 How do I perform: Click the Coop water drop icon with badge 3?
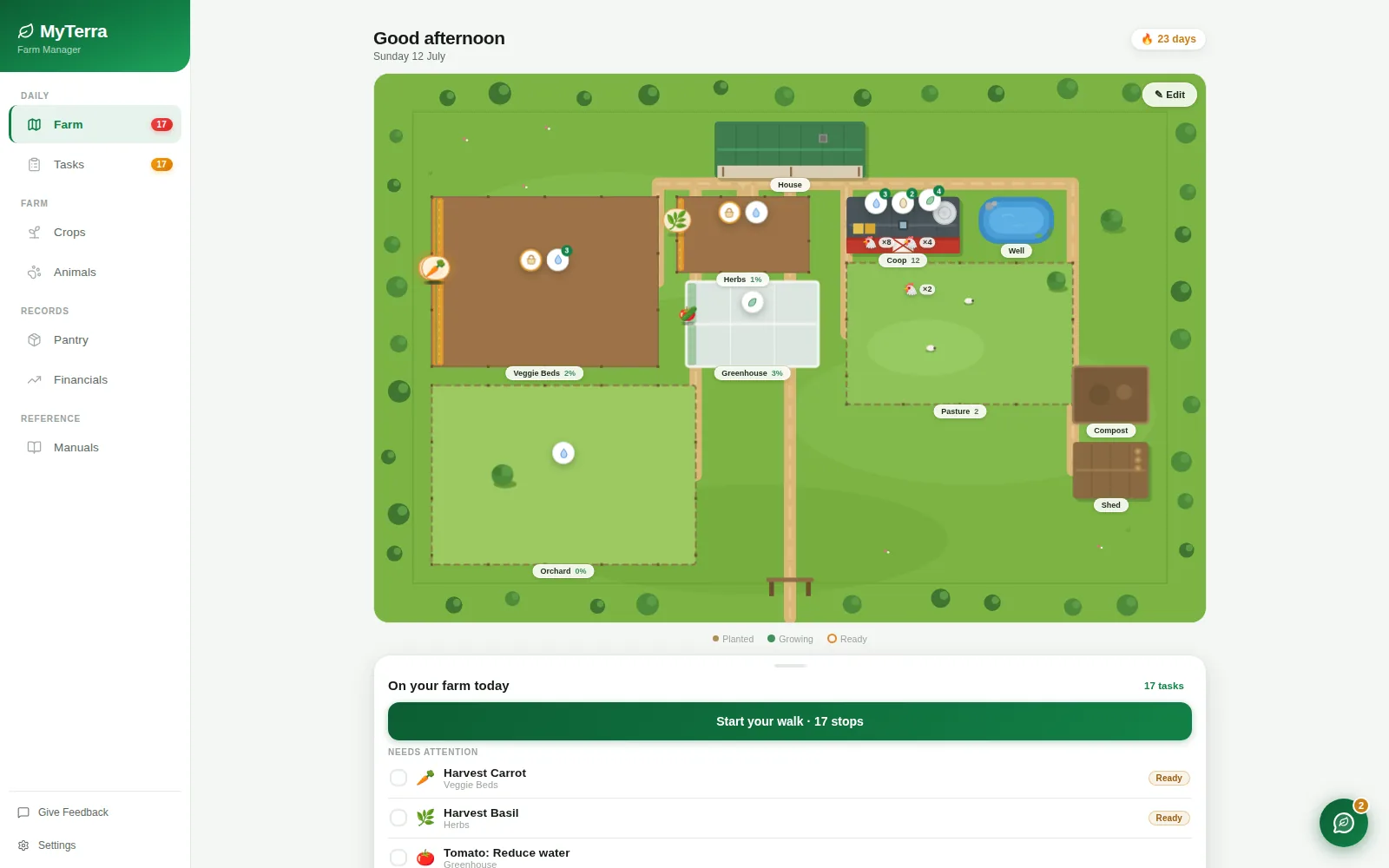point(876,204)
